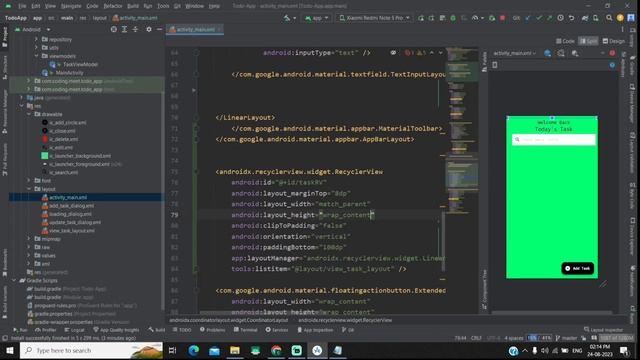Open the app run configuration dropdown
This screenshot has width=640, height=360.
[317, 18]
